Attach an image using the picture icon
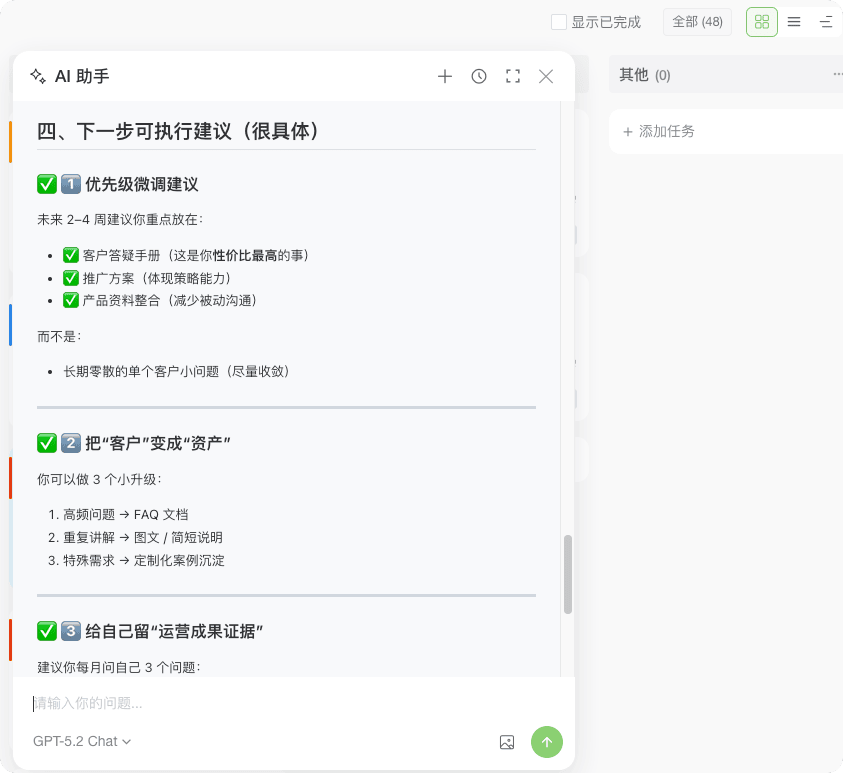Image resolution: width=843 pixels, height=773 pixels. pyautogui.click(x=506, y=742)
